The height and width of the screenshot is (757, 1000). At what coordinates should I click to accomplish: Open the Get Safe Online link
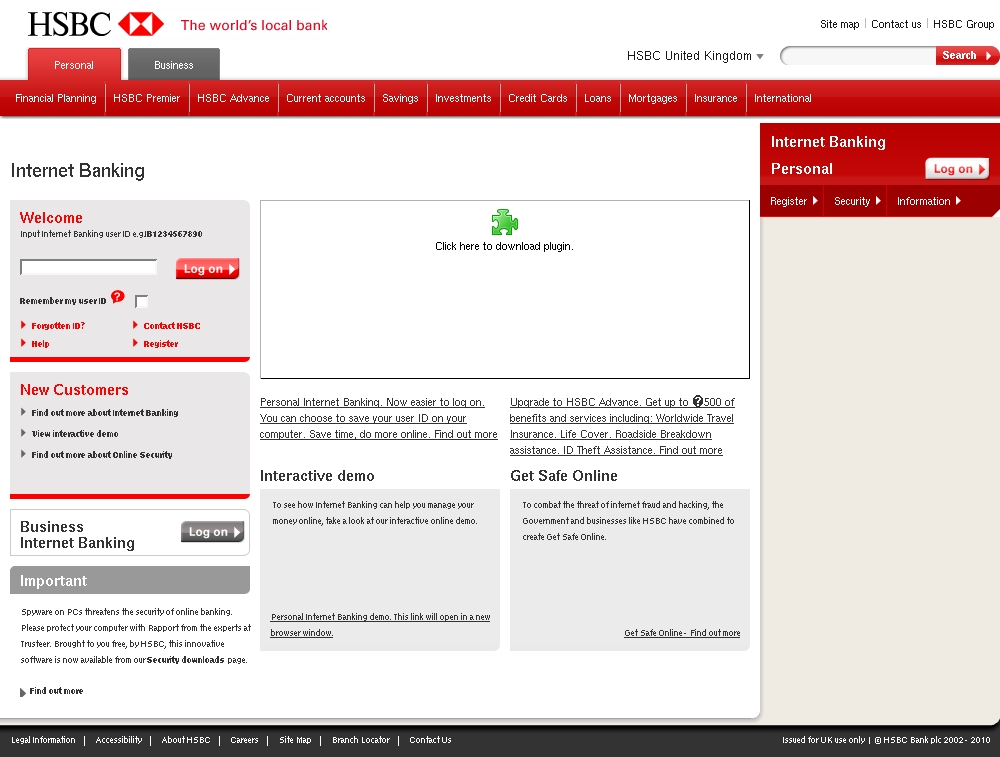[x=682, y=633]
